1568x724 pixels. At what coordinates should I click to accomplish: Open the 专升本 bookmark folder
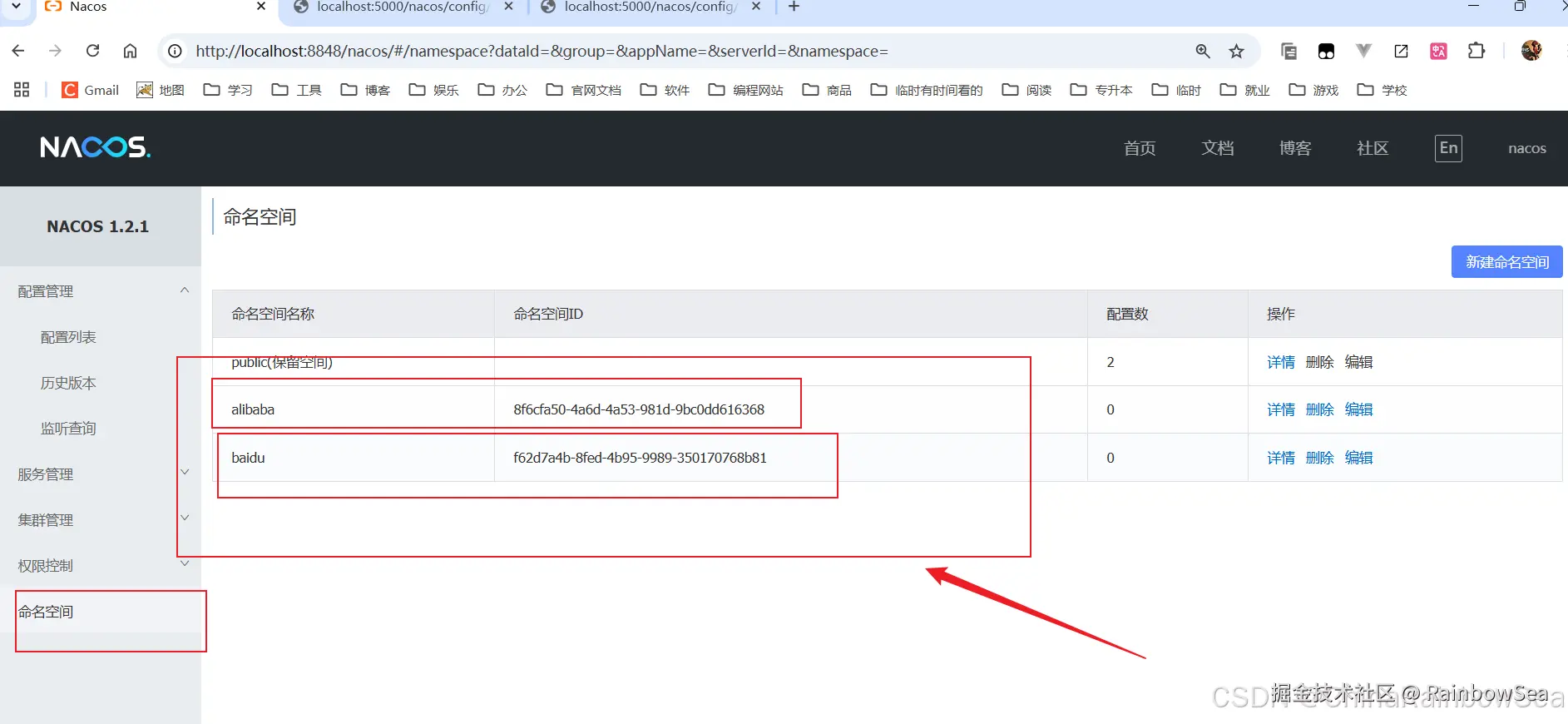(1101, 90)
